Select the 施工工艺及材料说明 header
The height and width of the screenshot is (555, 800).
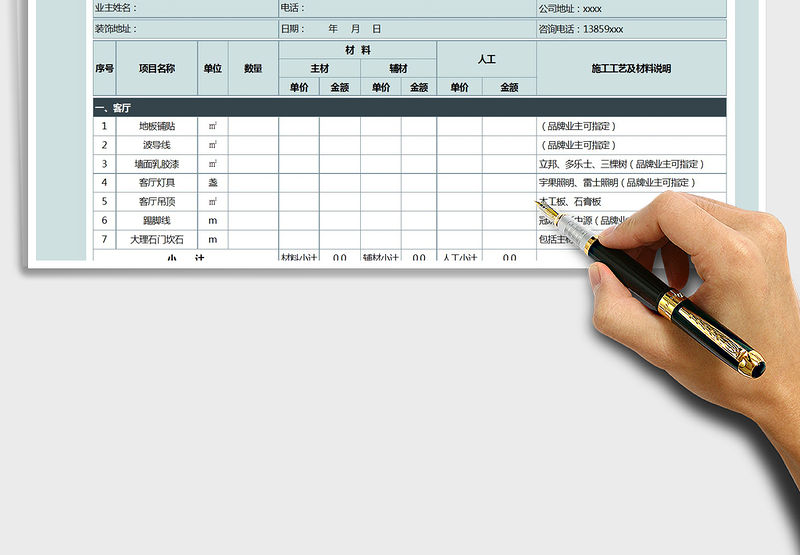631,68
